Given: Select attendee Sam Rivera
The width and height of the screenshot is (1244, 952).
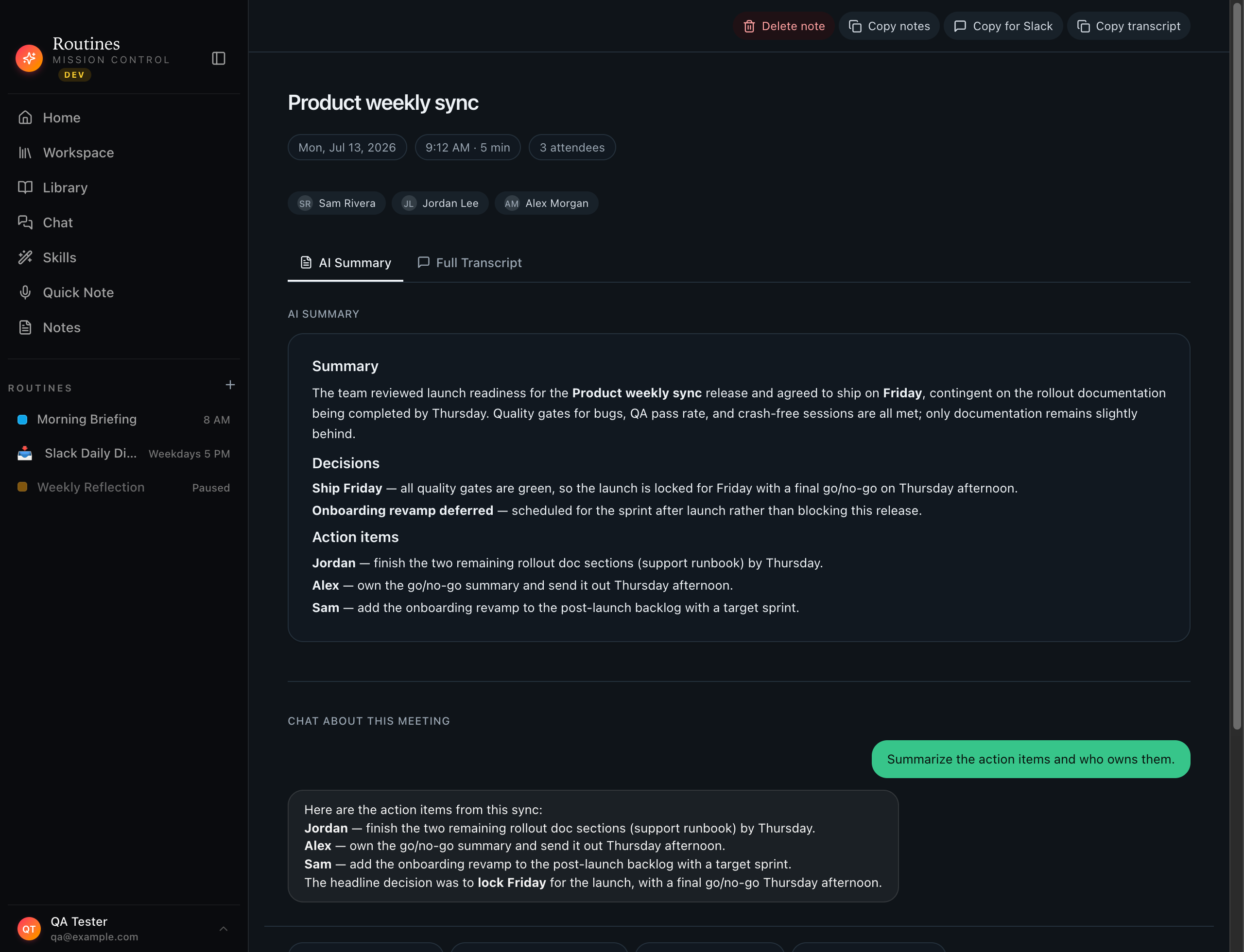Looking at the screenshot, I should coord(337,204).
